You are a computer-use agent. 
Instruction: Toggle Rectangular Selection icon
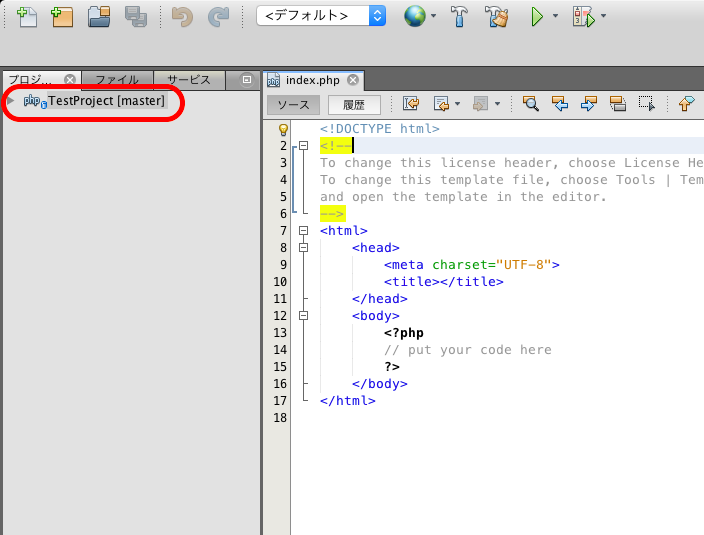pyautogui.click(x=647, y=104)
